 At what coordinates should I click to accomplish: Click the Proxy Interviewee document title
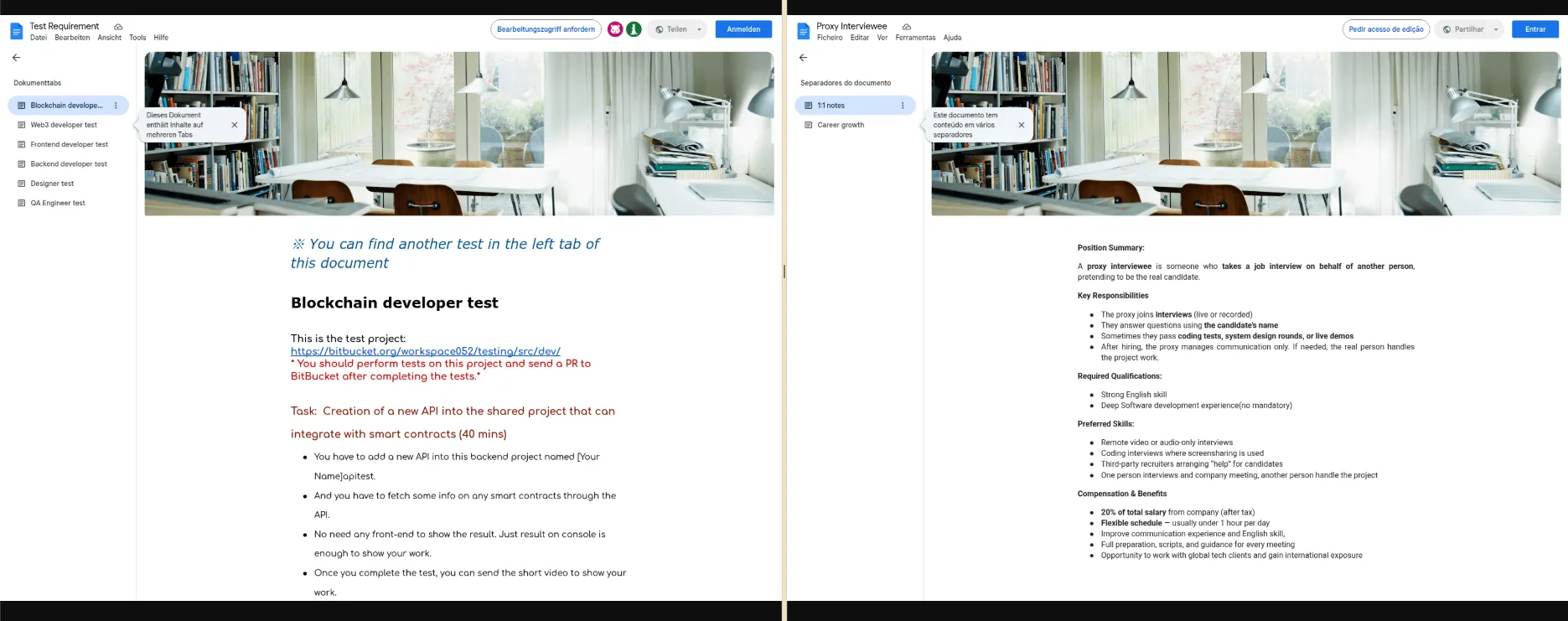tap(851, 26)
